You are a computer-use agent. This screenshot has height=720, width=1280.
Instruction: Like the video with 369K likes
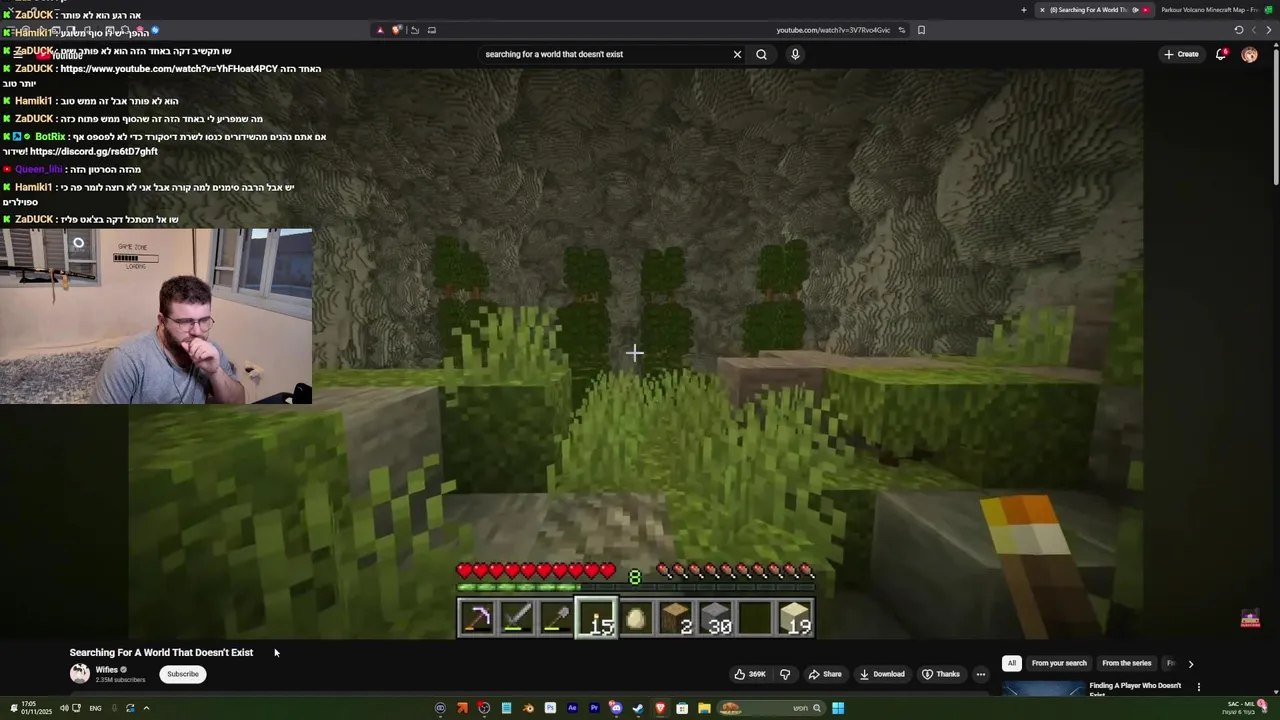point(750,674)
